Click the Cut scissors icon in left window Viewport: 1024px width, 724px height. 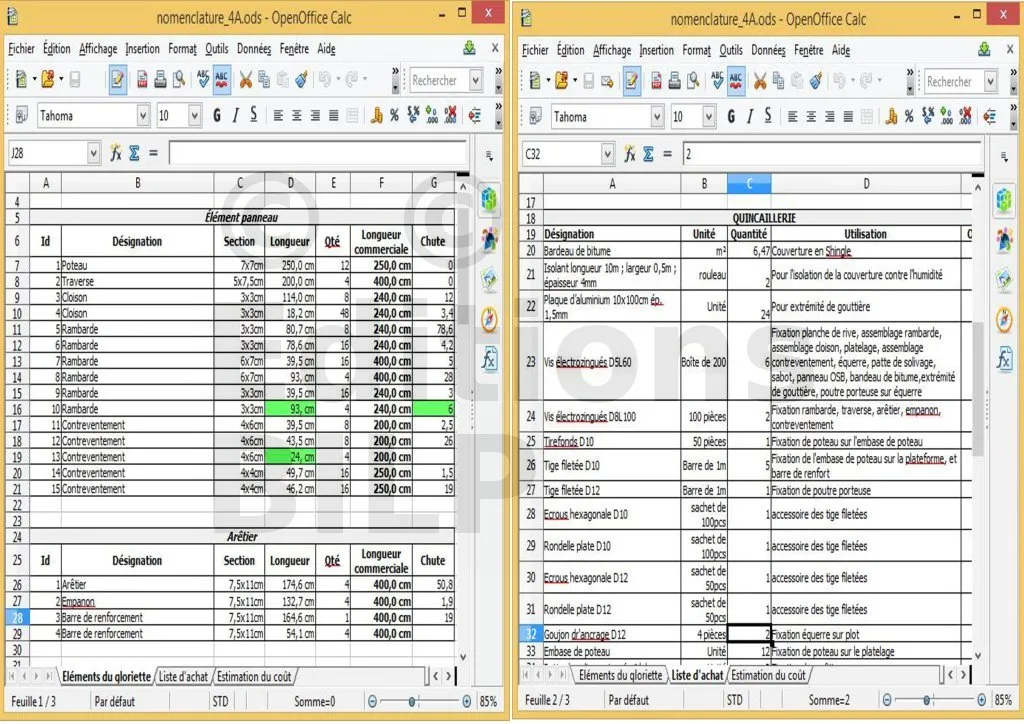(245, 80)
